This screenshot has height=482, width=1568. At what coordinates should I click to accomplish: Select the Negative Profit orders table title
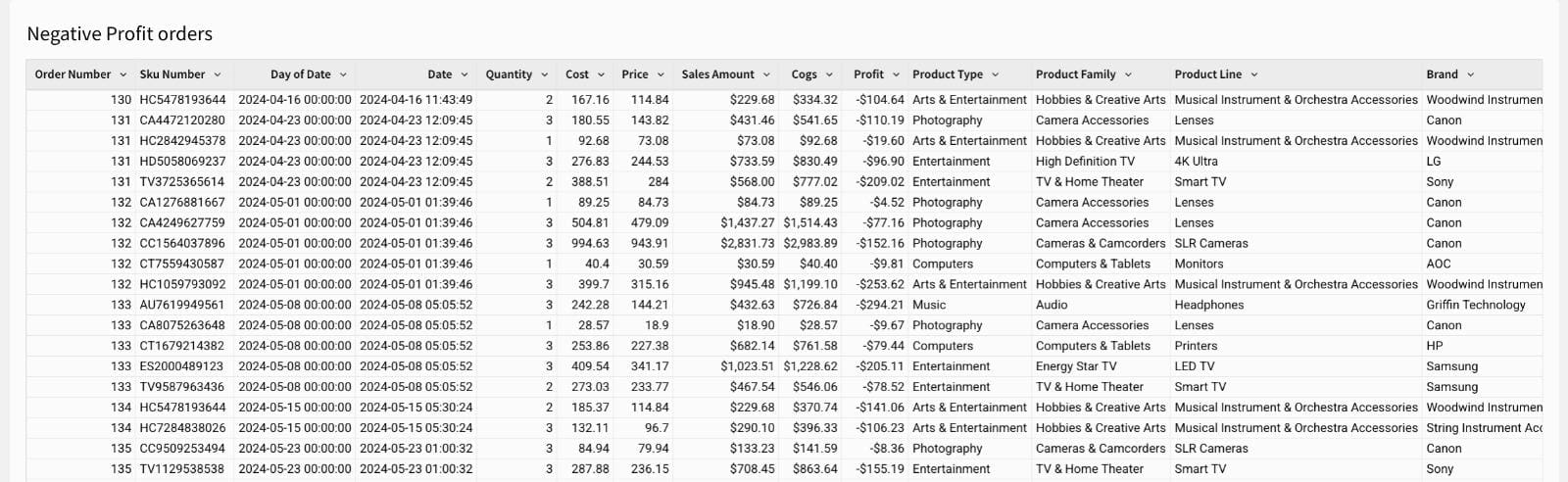[120, 34]
